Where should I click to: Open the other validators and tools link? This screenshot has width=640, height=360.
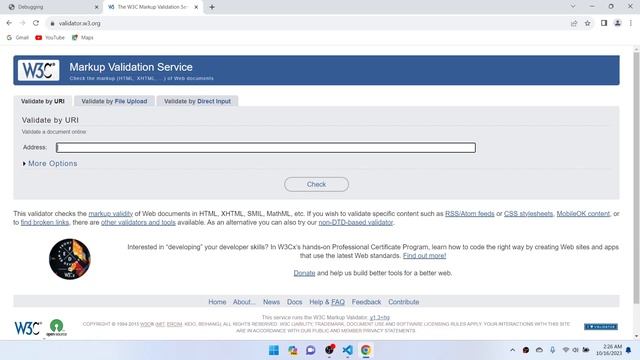click(x=138, y=222)
